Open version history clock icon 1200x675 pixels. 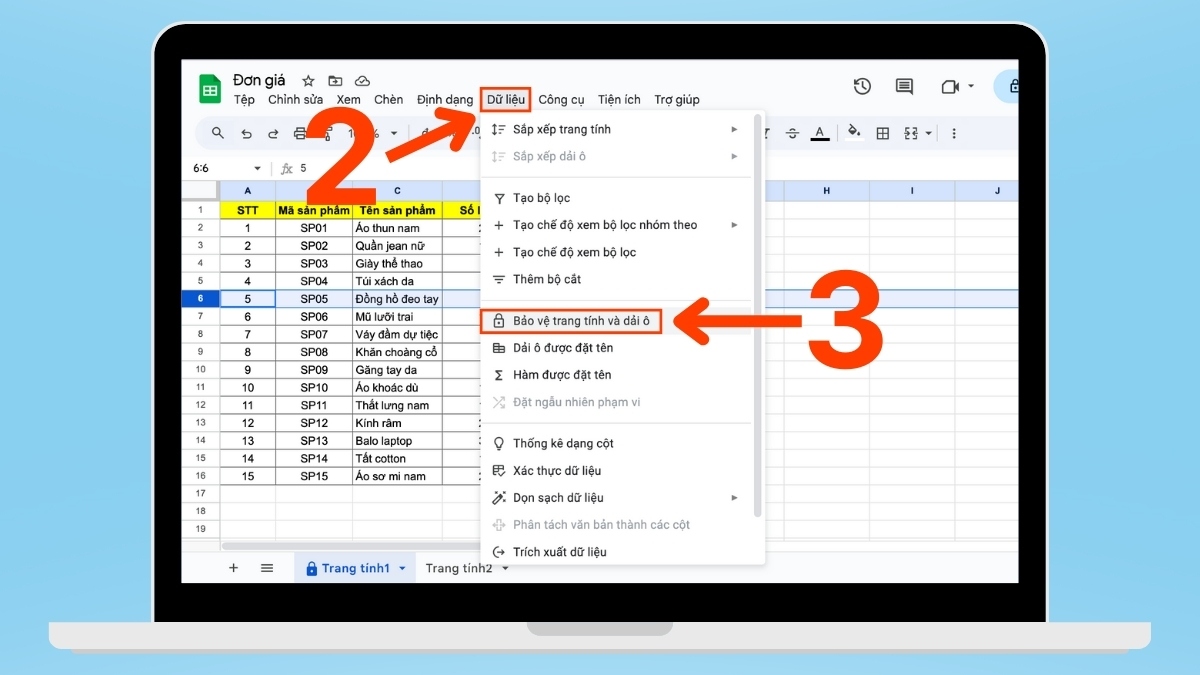pyautogui.click(x=862, y=87)
